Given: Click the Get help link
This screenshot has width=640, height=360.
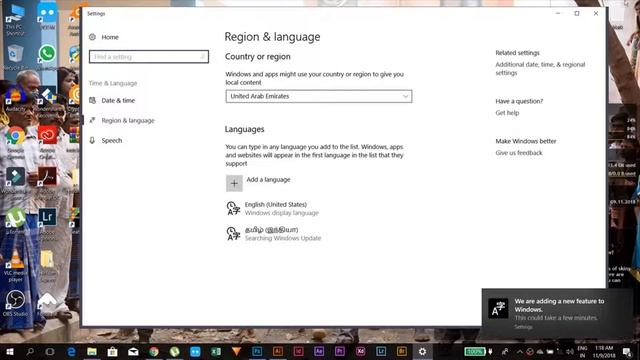Looking at the screenshot, I should coord(507,113).
